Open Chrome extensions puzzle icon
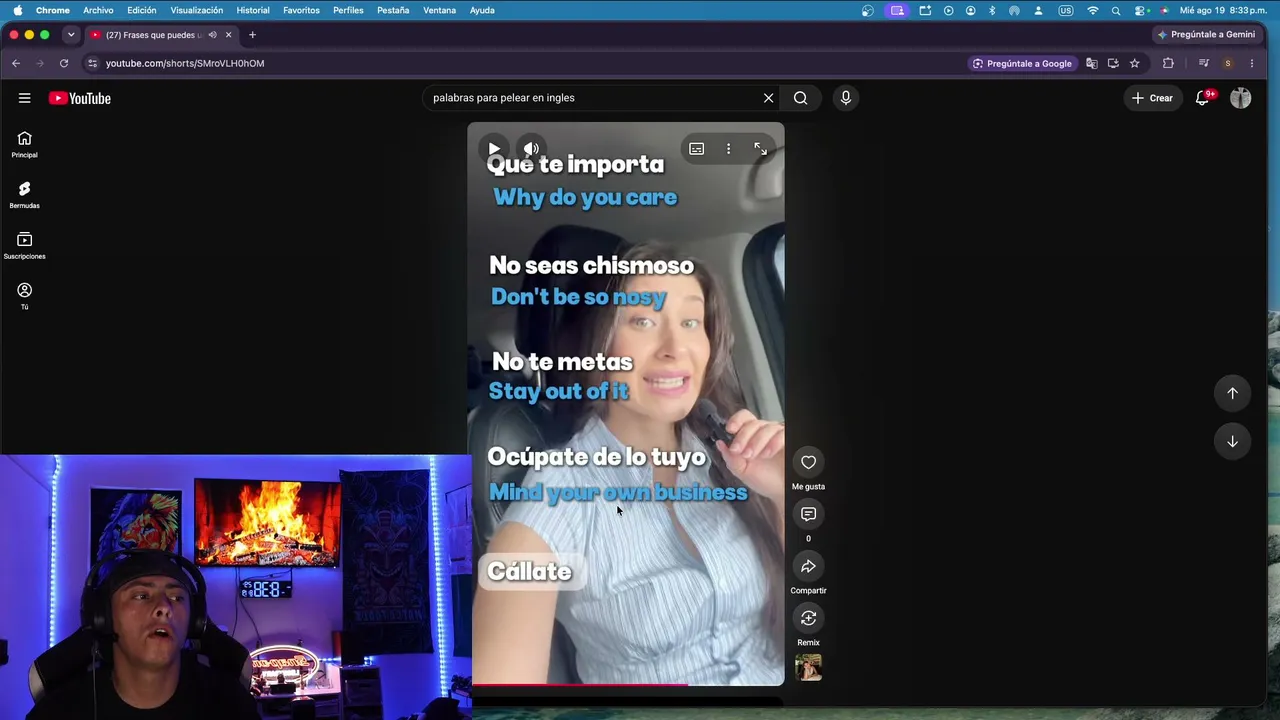This screenshot has height=720, width=1280. pos(1168,63)
